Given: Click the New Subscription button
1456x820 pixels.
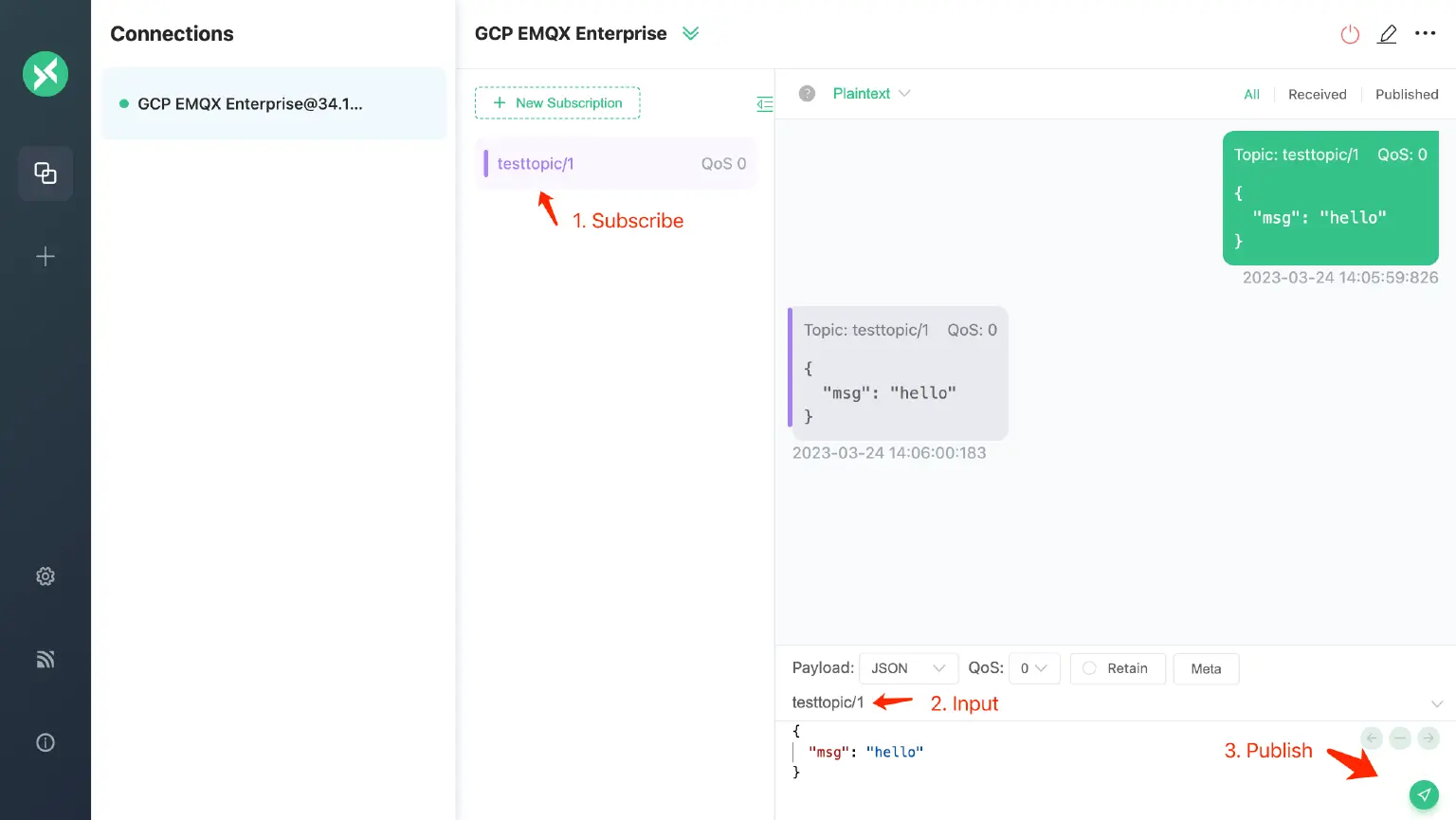Looking at the screenshot, I should (x=557, y=103).
